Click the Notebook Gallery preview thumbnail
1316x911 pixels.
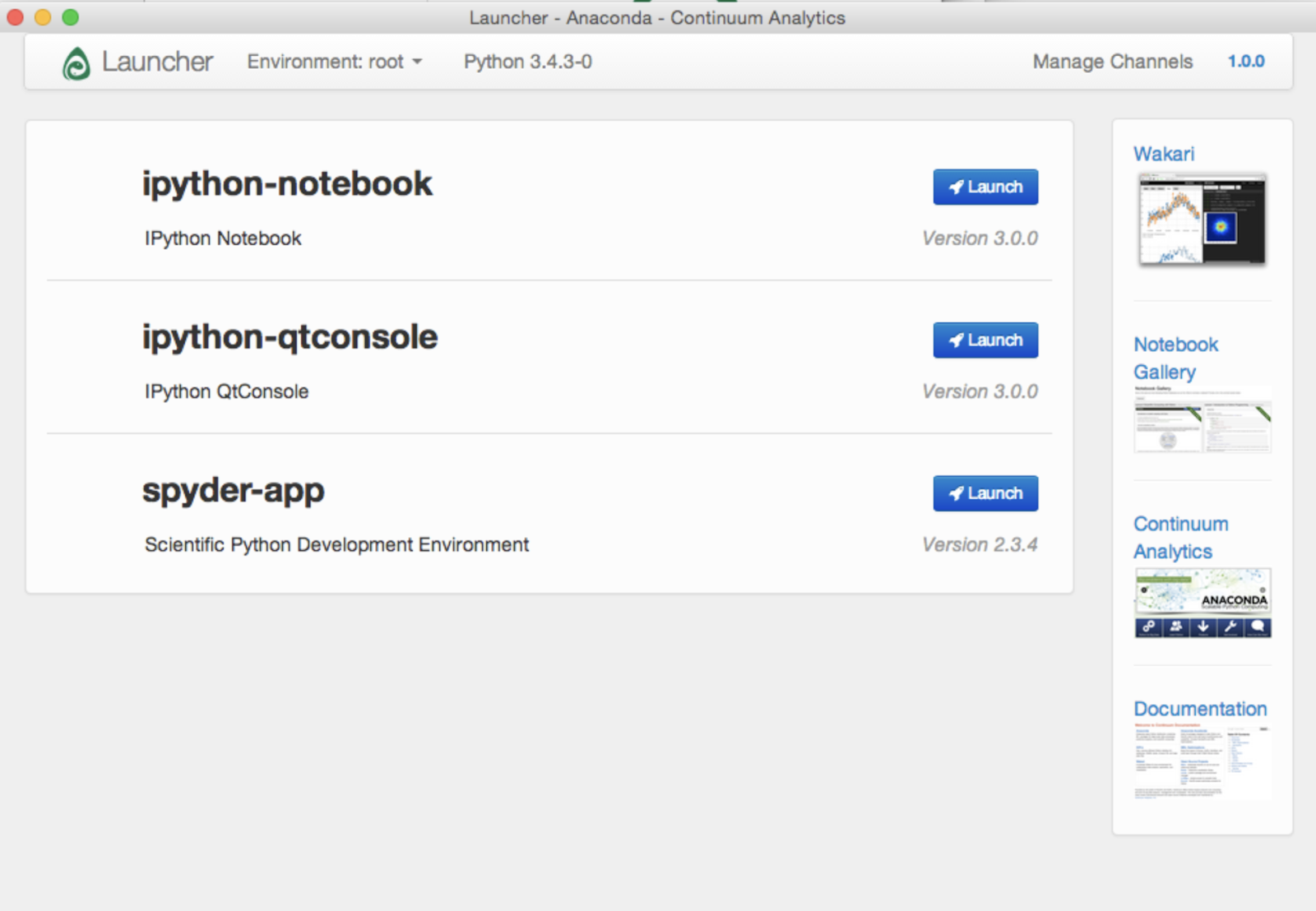pos(1202,419)
